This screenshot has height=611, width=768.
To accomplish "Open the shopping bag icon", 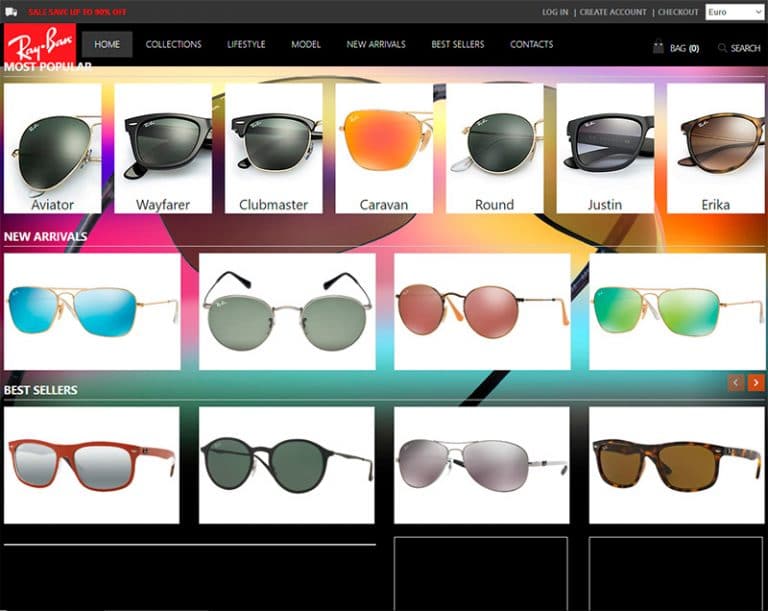I will (x=658, y=47).
